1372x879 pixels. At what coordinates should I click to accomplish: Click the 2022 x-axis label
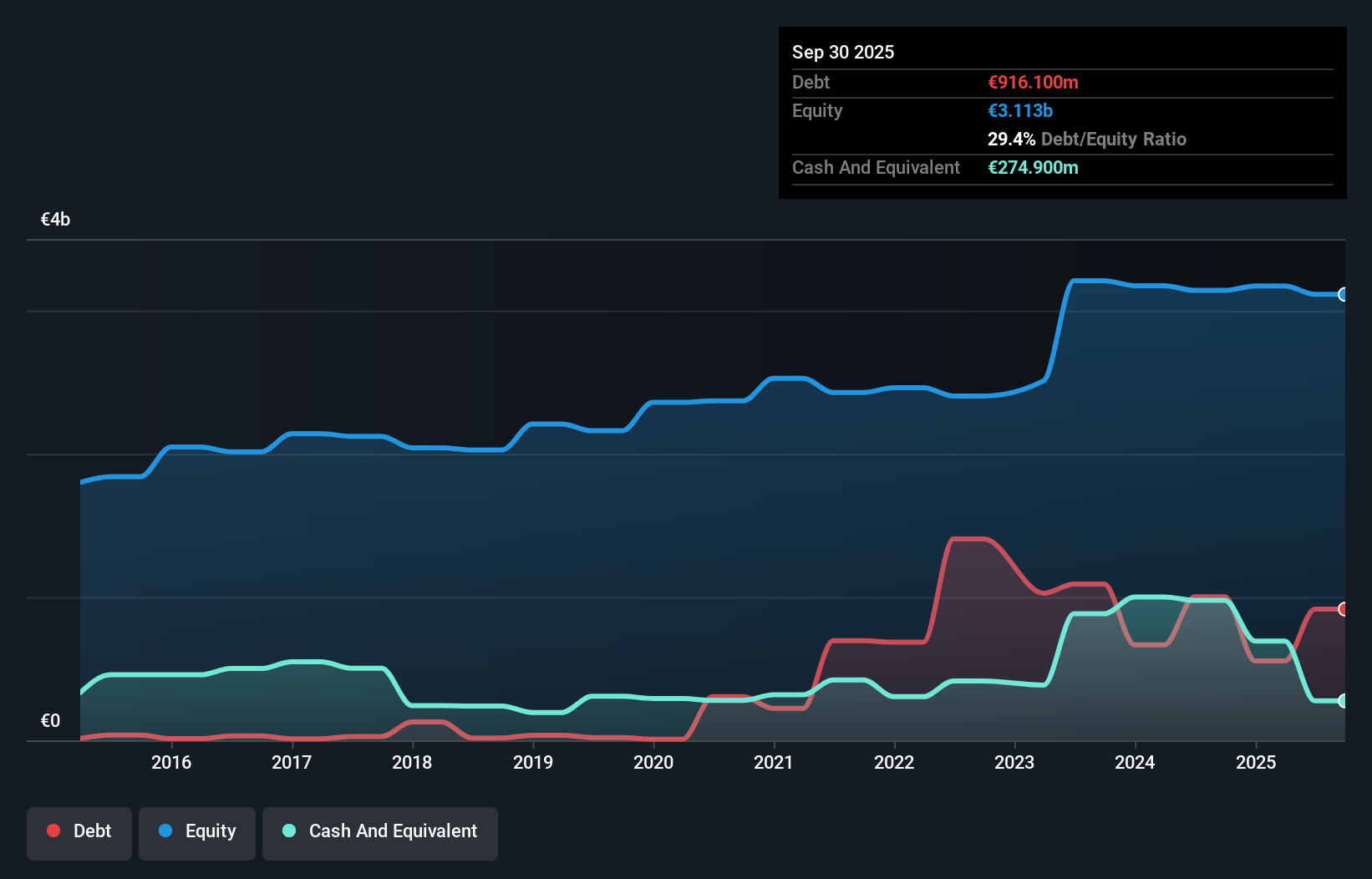(x=894, y=762)
